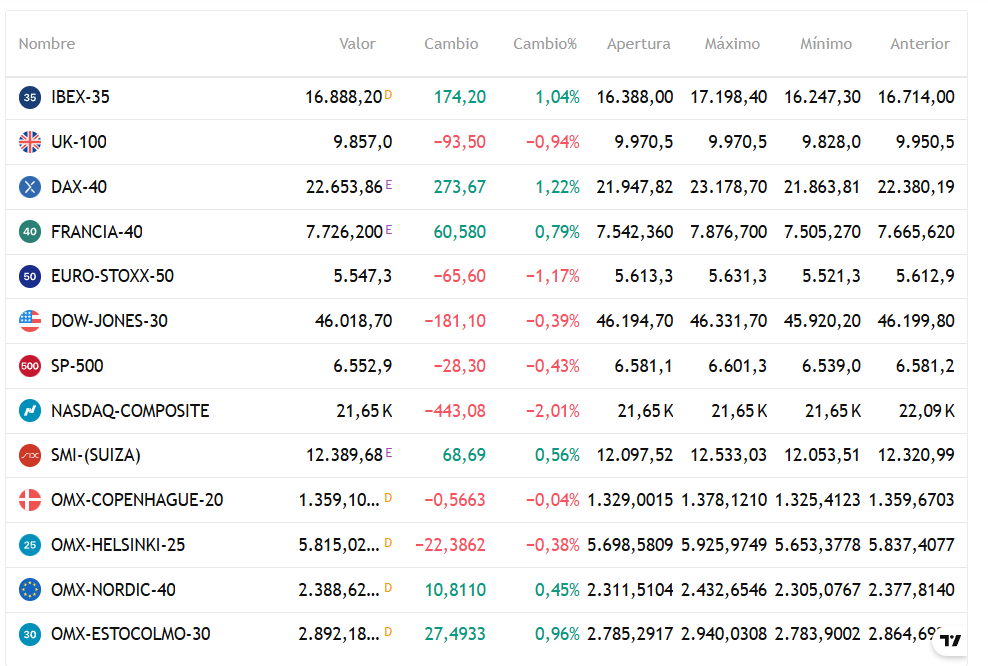Screen dimensions: 988x666
Task: Open the TradingView logo badge
Action: pos(951,640)
